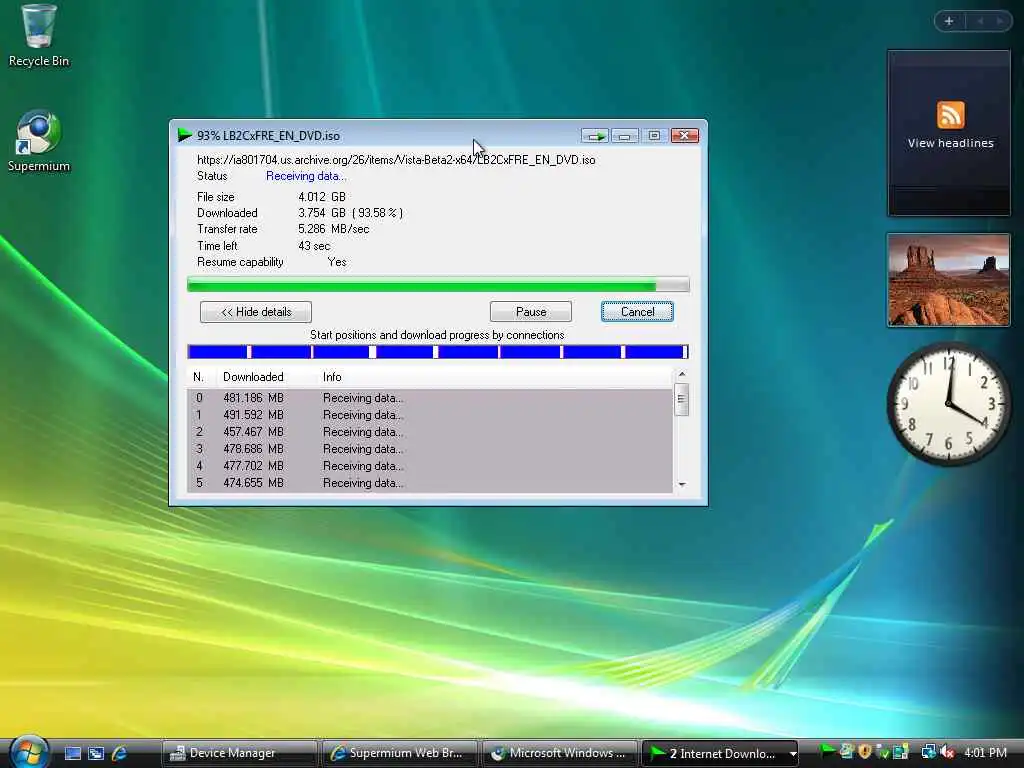Click the Hide details button
The width and height of the screenshot is (1024, 768).
(x=256, y=312)
